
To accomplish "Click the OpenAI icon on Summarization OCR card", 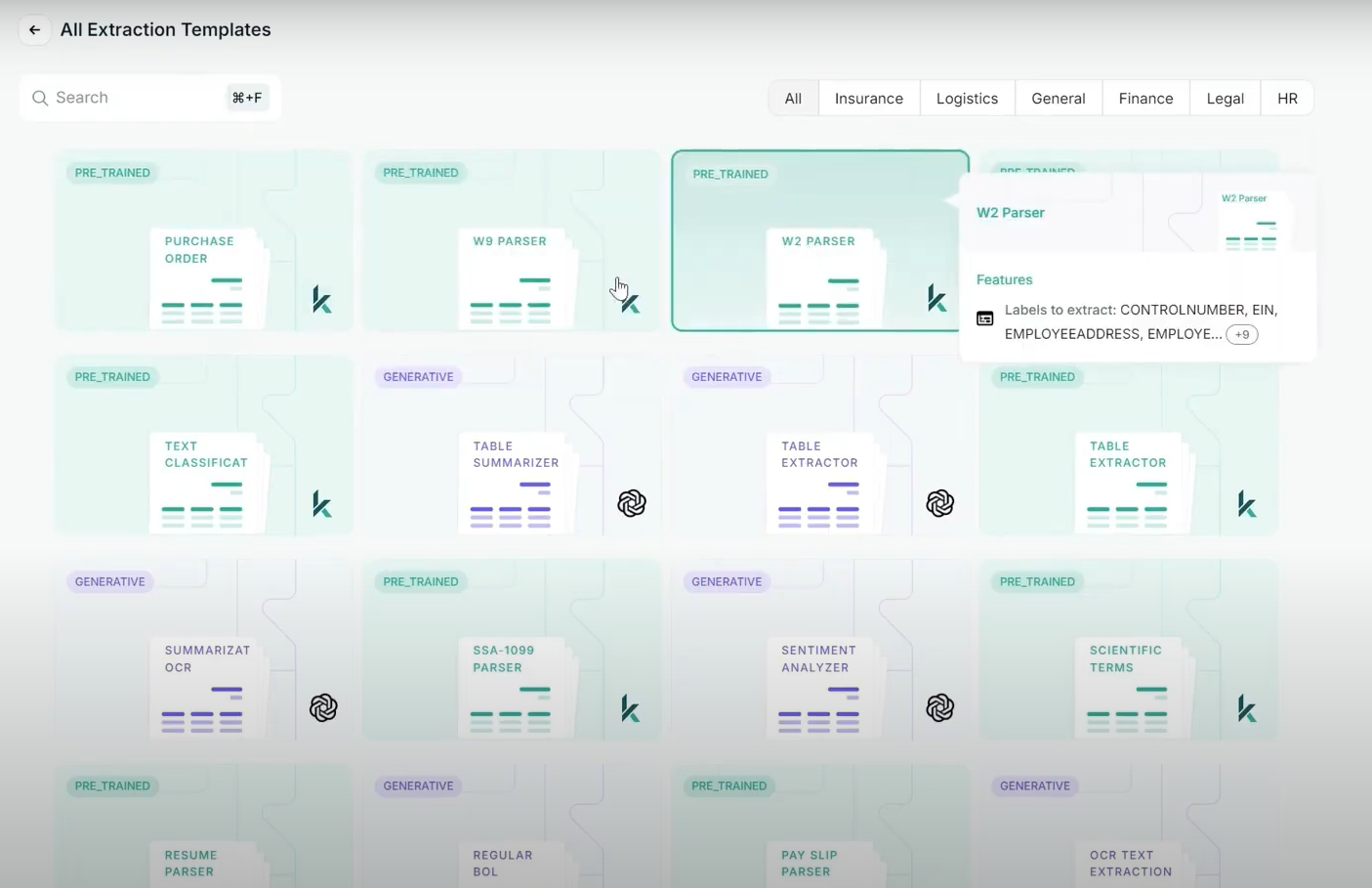I will tap(323, 708).
